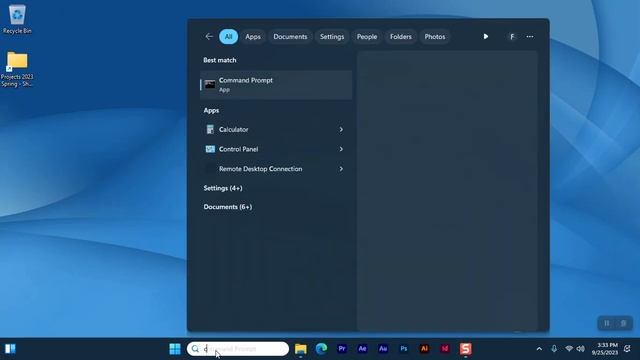640x360 pixels.
Task: Switch to the Apps filter tab
Action: 253,37
